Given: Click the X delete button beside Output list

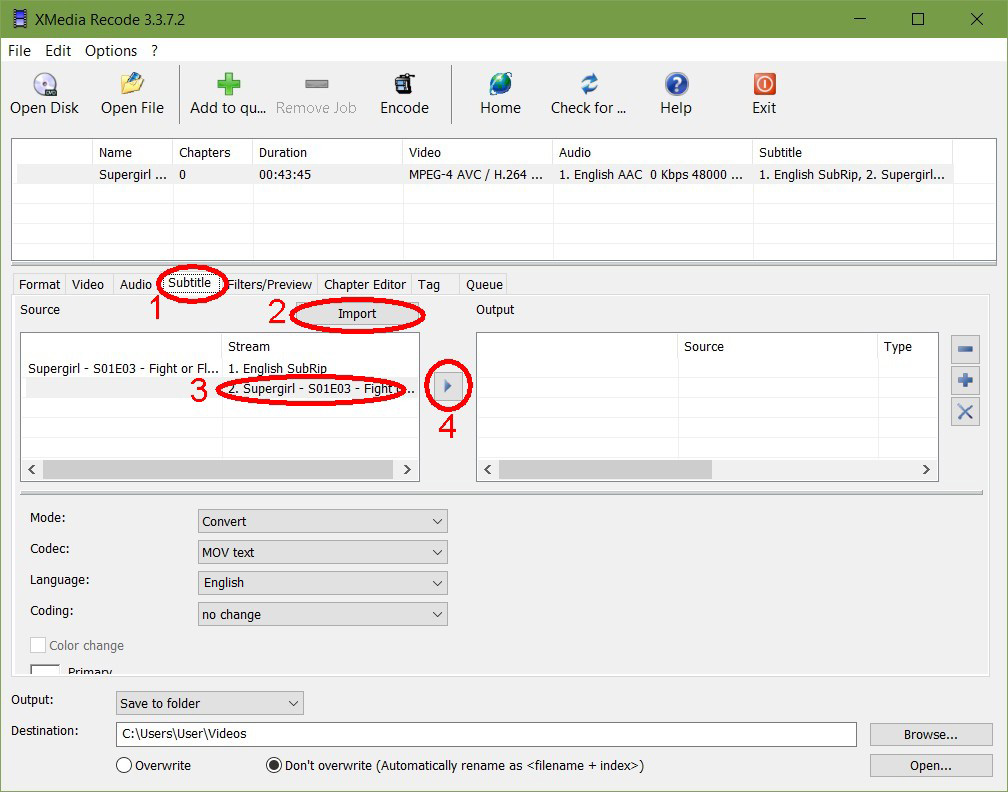Looking at the screenshot, I should pyautogui.click(x=965, y=412).
